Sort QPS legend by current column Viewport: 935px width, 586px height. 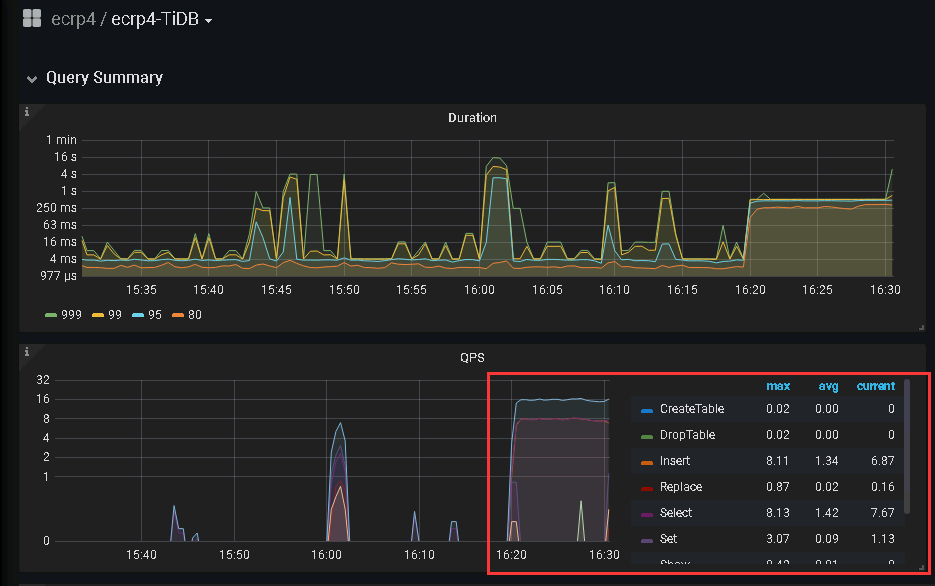coord(875,386)
